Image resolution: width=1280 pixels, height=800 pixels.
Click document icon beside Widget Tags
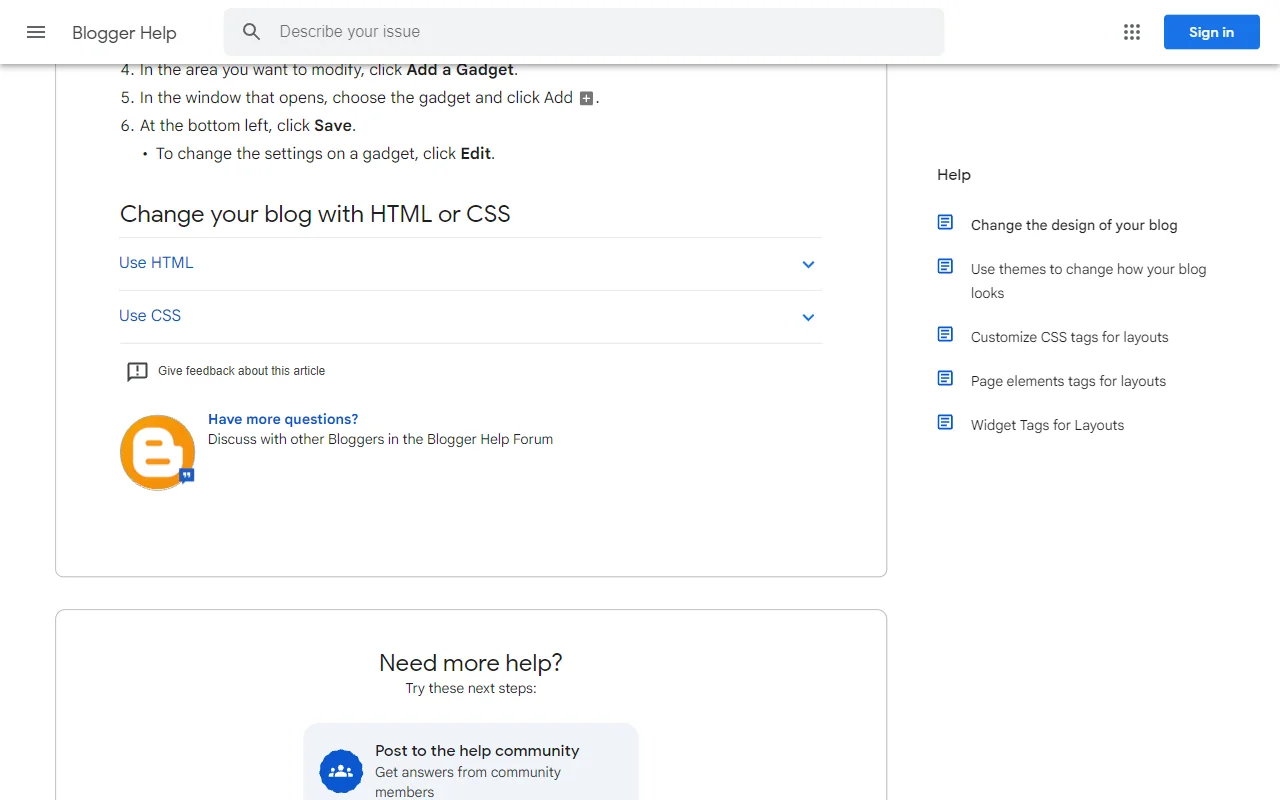tap(945, 422)
